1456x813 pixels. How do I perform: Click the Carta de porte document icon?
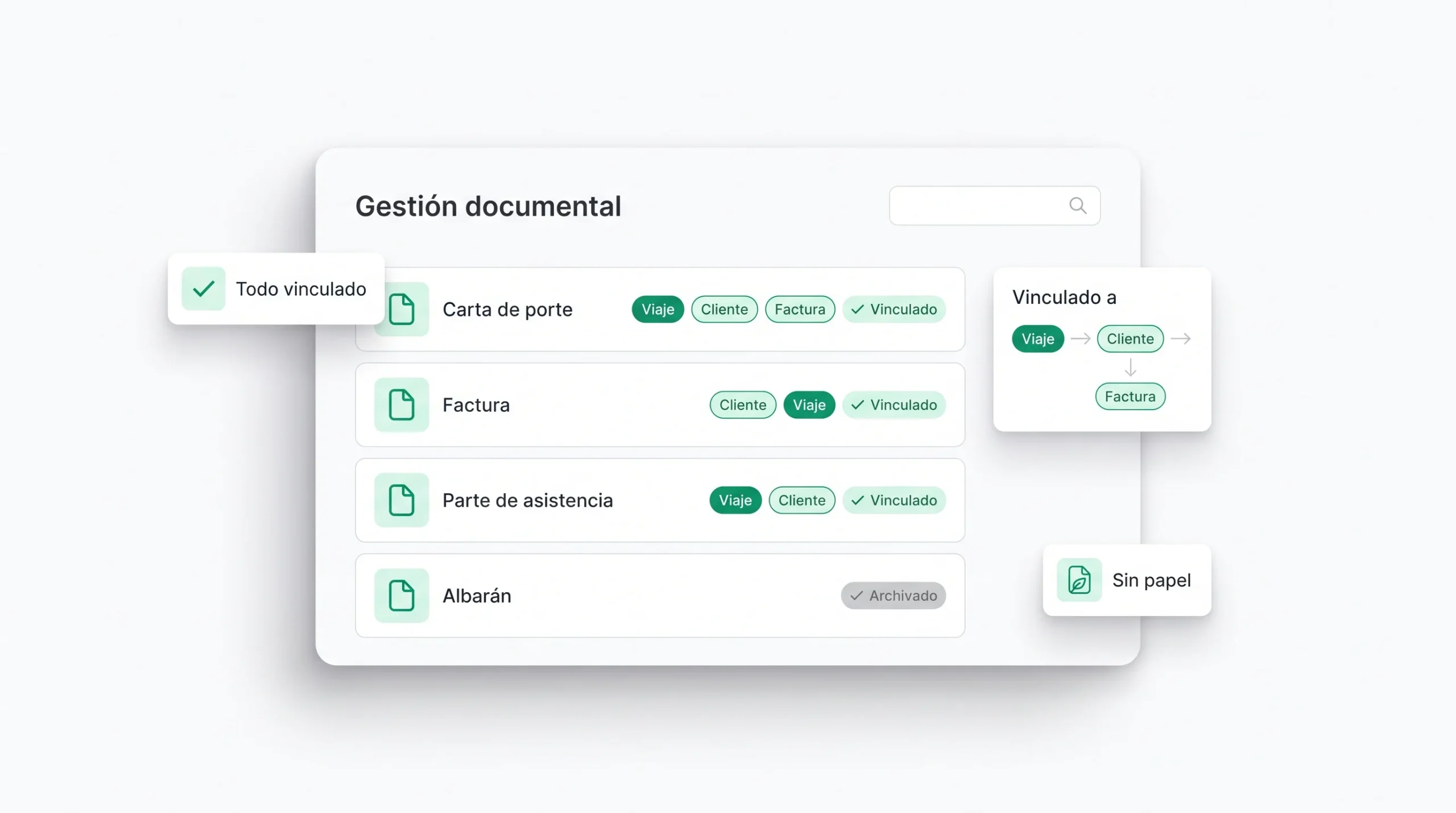(x=402, y=309)
